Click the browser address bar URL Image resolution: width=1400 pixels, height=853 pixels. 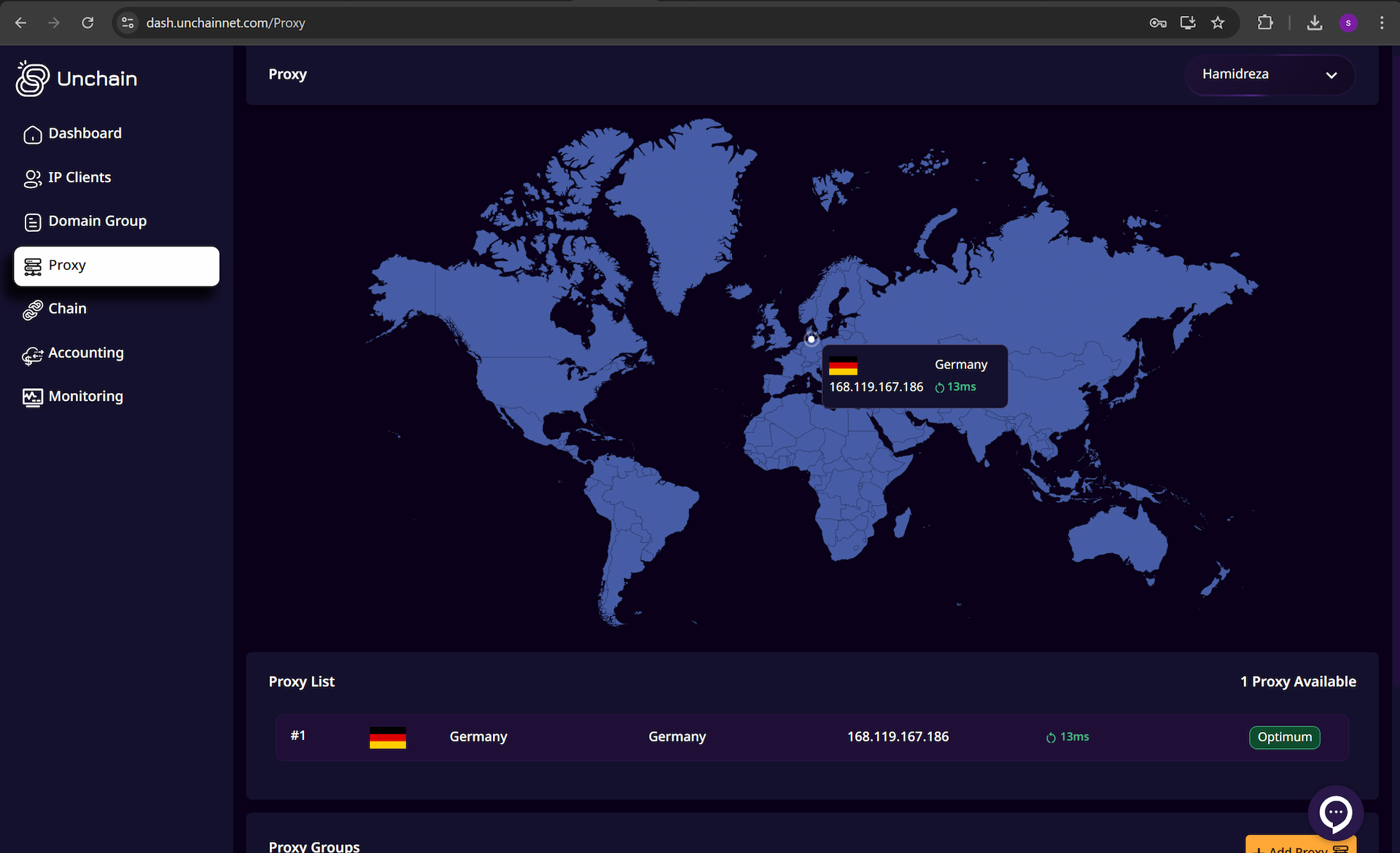click(226, 23)
